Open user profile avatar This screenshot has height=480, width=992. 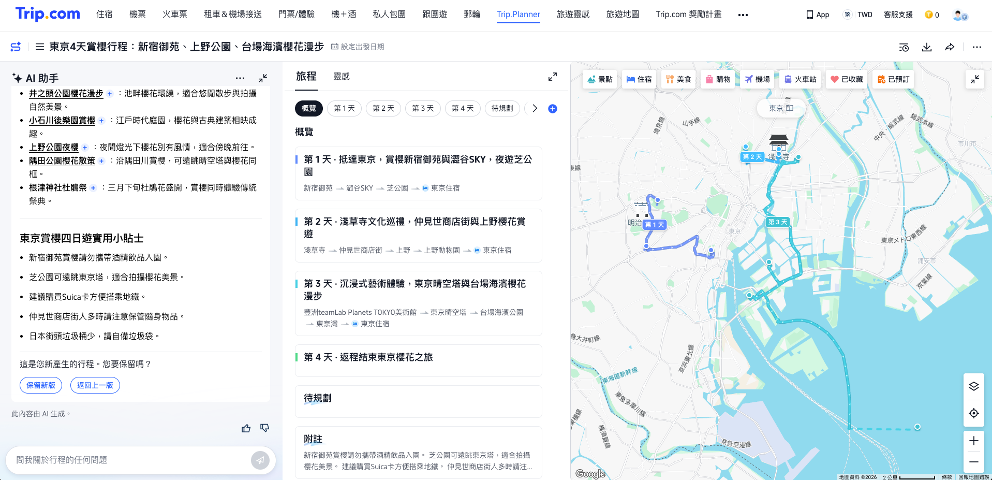coord(960,15)
